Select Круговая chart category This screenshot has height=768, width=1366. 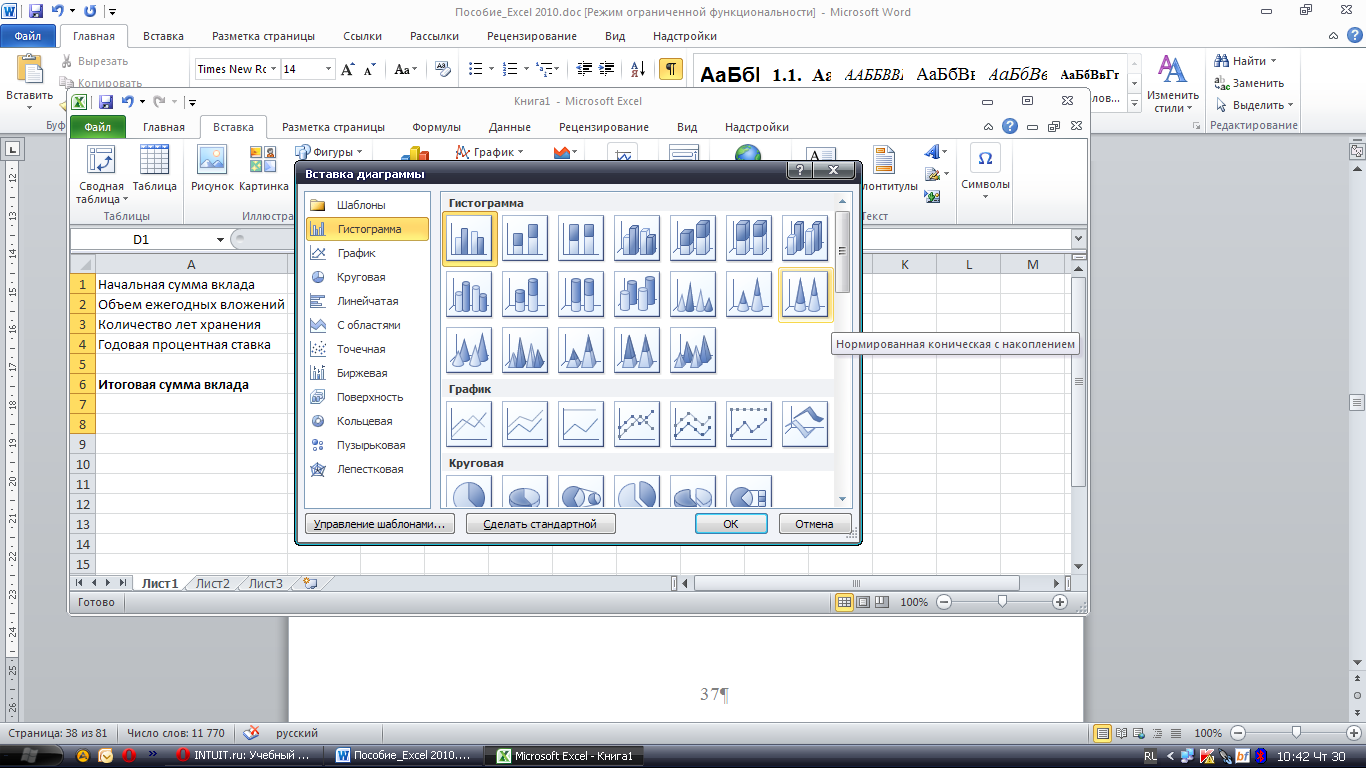coord(367,277)
